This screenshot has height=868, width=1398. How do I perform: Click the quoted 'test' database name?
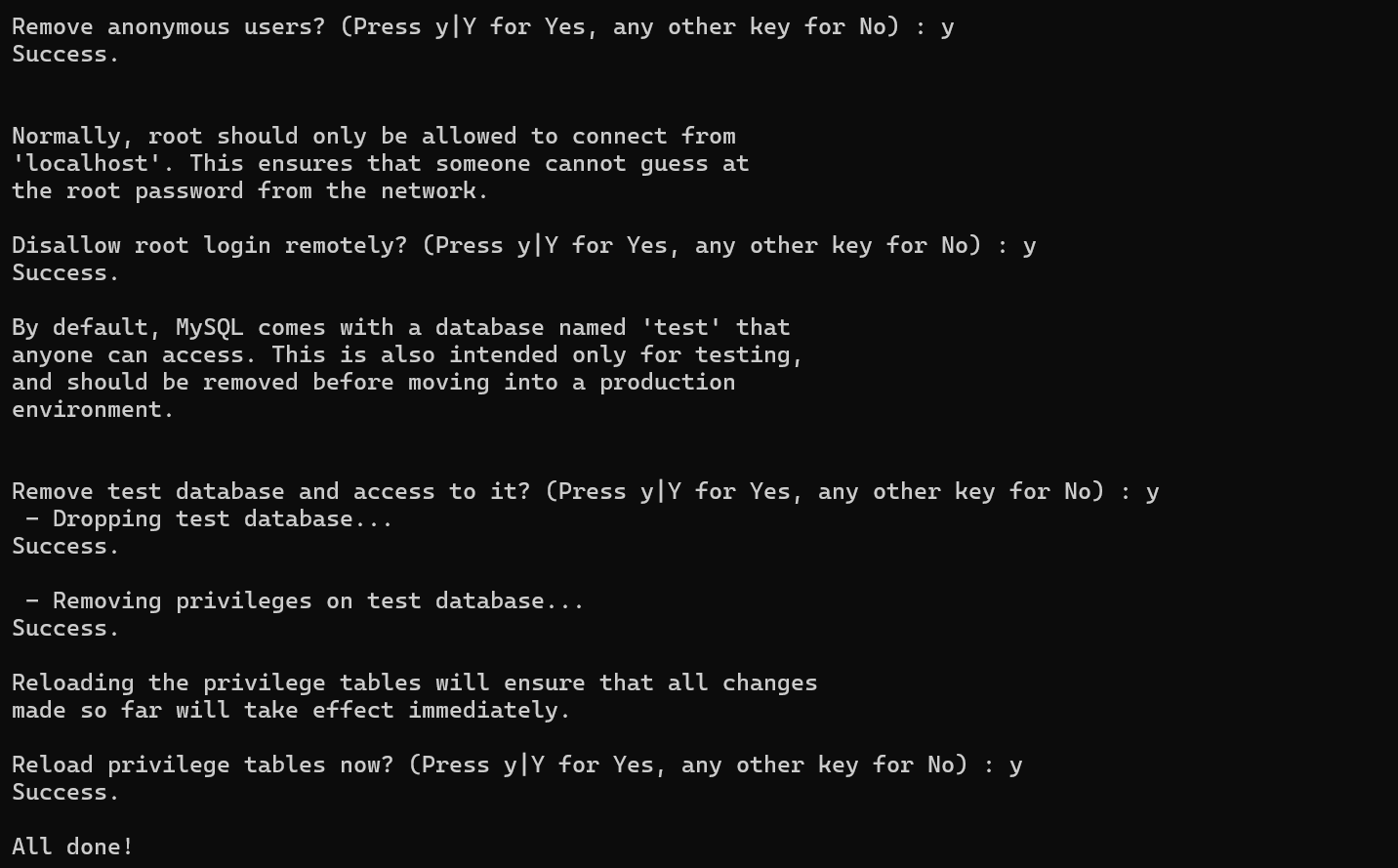coord(679,327)
